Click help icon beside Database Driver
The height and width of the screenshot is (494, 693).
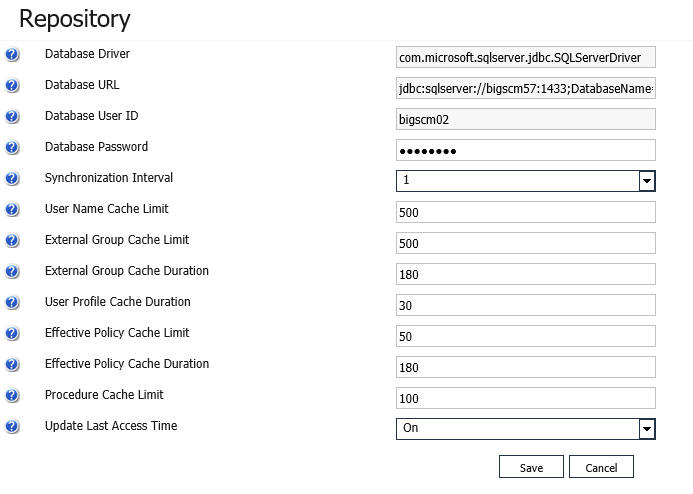point(12,55)
